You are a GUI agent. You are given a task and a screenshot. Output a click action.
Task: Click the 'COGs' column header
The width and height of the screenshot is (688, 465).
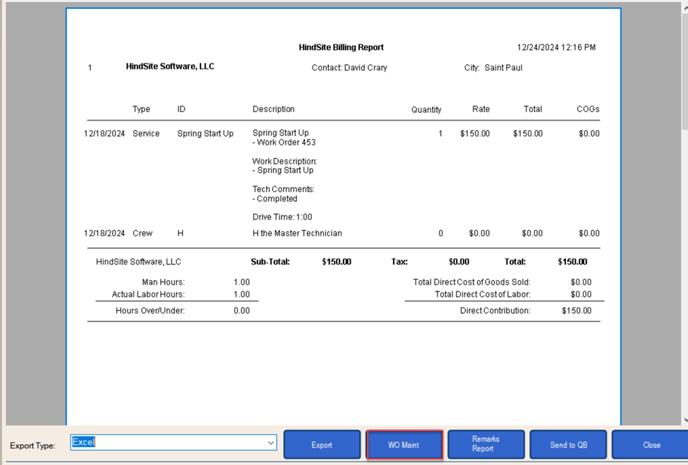pos(588,109)
